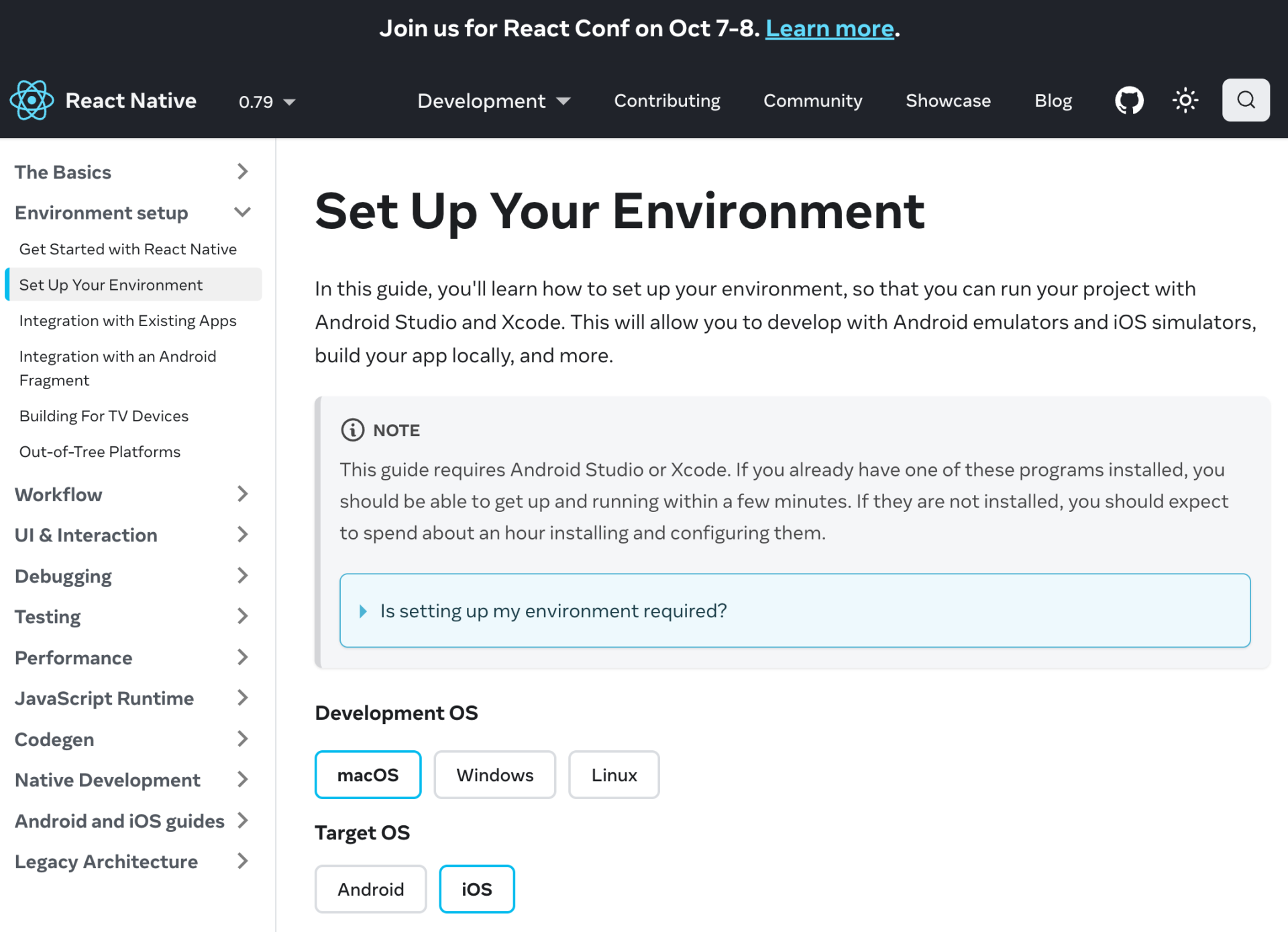
Task: Expand the Debugging section chevron
Action: (x=243, y=576)
